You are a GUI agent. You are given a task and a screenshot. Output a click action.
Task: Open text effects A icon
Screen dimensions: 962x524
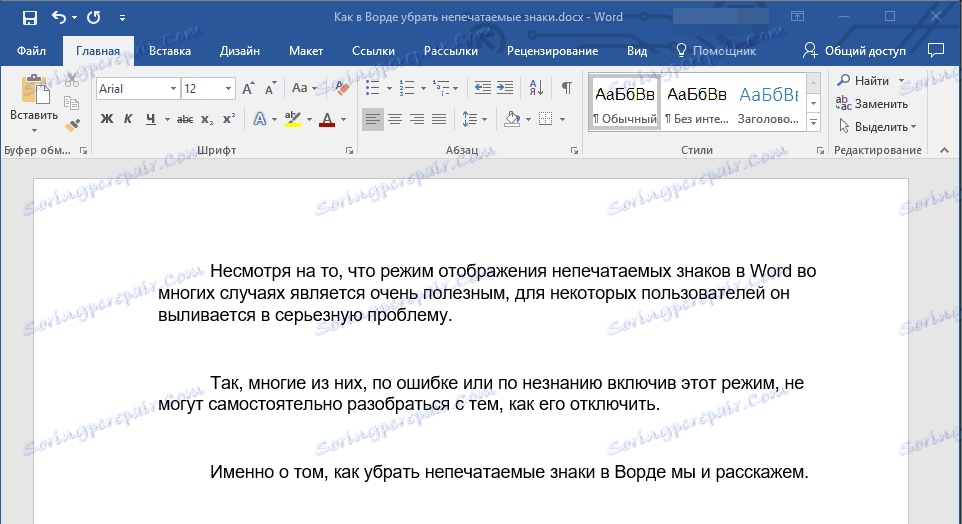[x=260, y=119]
